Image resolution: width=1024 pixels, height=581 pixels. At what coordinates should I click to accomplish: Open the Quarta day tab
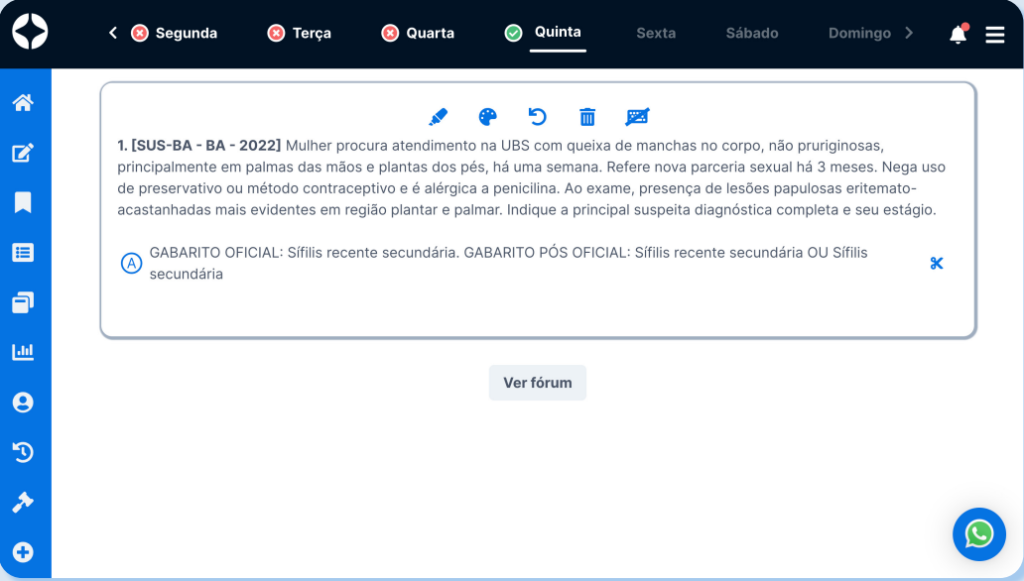[x=418, y=33]
